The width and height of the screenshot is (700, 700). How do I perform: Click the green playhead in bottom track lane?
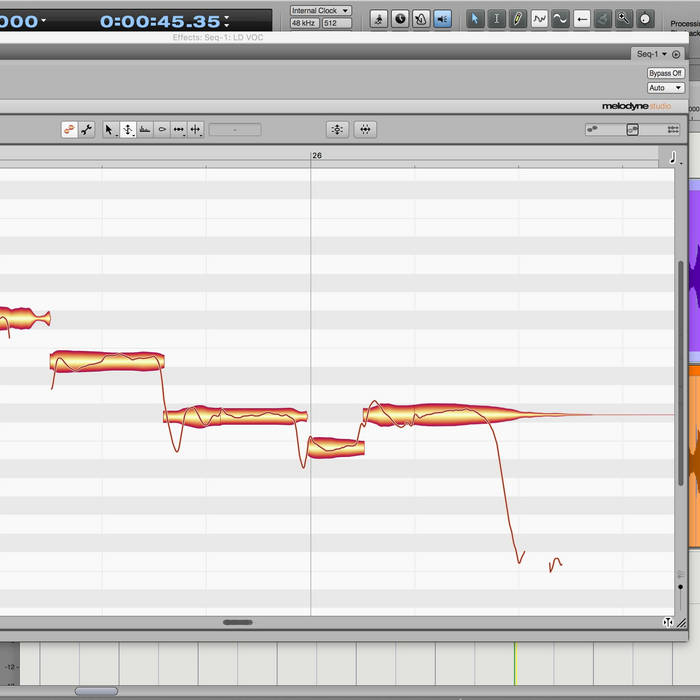click(x=515, y=663)
